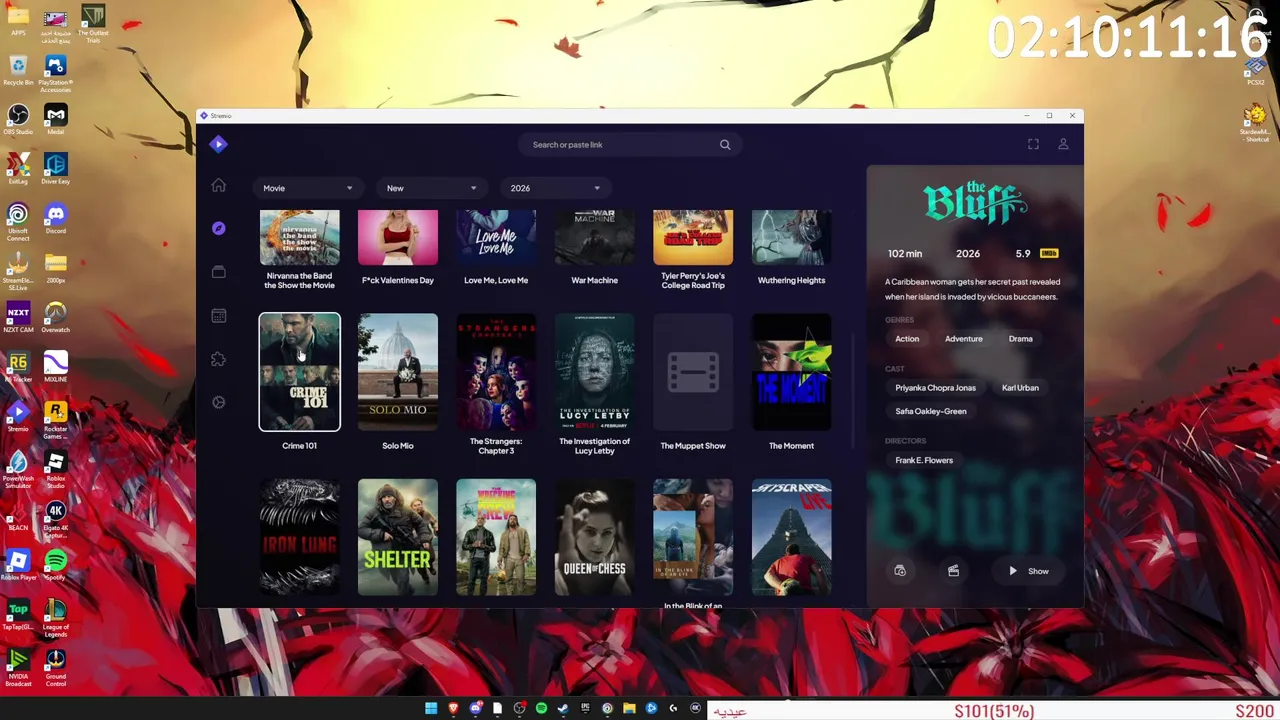Select The Strangers: Chapter 3 poster
Image resolution: width=1280 pixels, height=720 pixels.
pos(496,372)
